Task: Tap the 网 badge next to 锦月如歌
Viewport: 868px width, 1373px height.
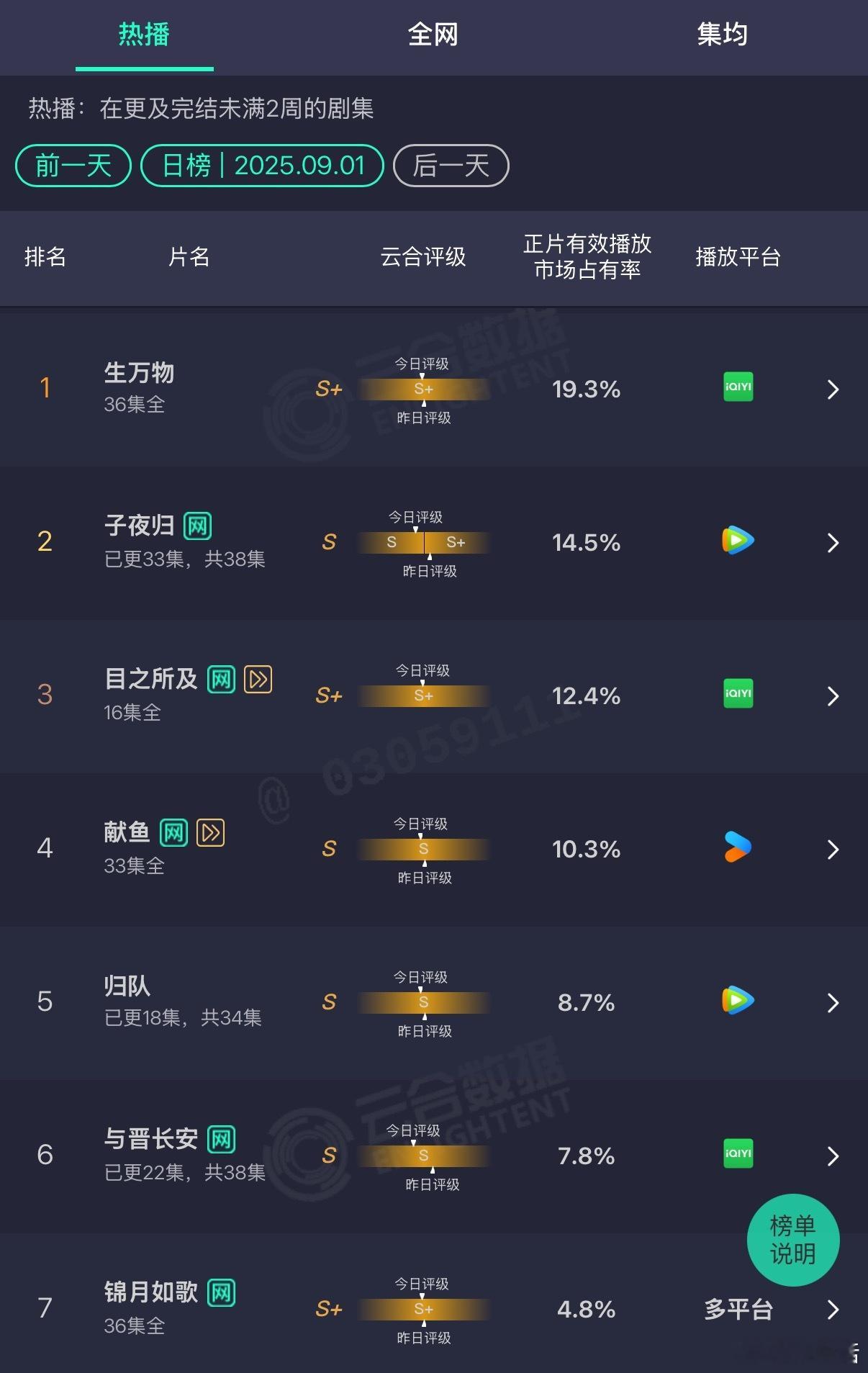Action: point(221,1292)
